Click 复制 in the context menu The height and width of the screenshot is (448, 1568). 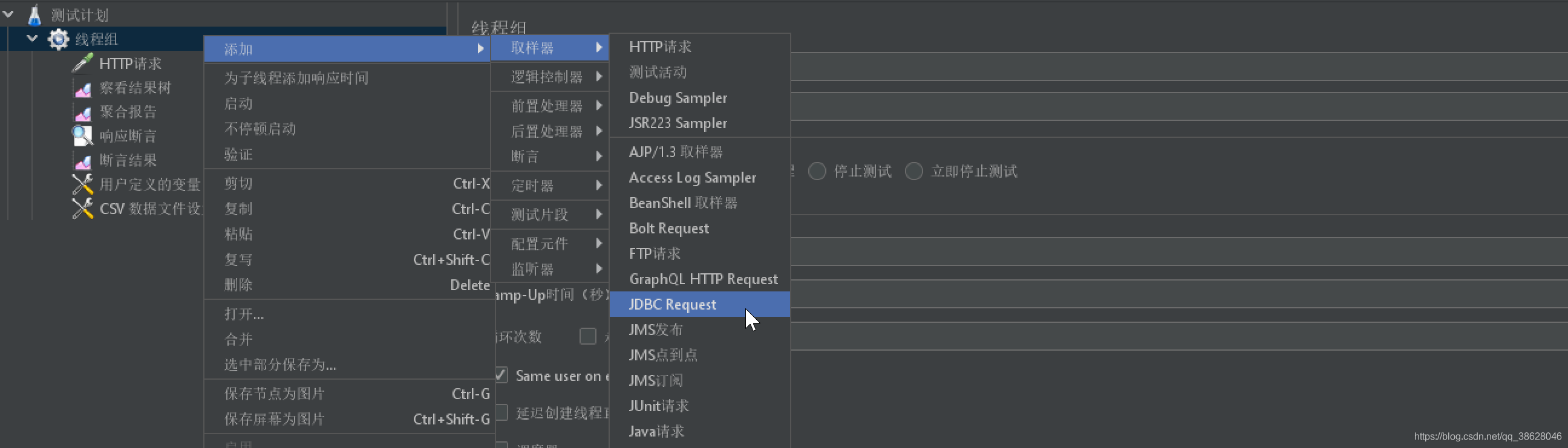click(x=348, y=209)
